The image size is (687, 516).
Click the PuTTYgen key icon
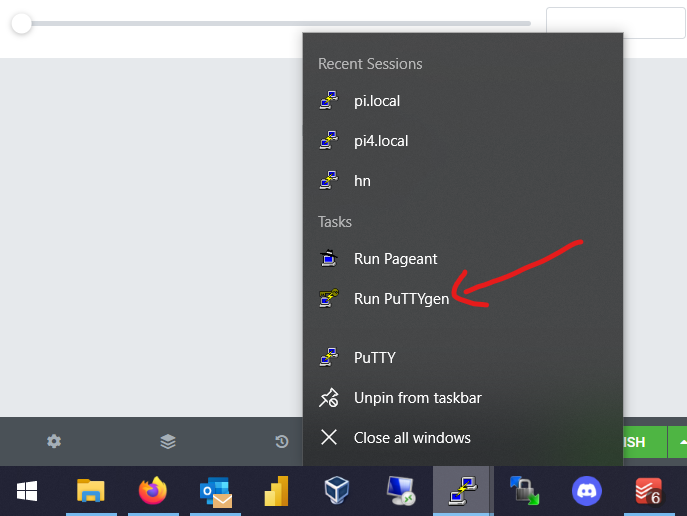click(x=329, y=298)
